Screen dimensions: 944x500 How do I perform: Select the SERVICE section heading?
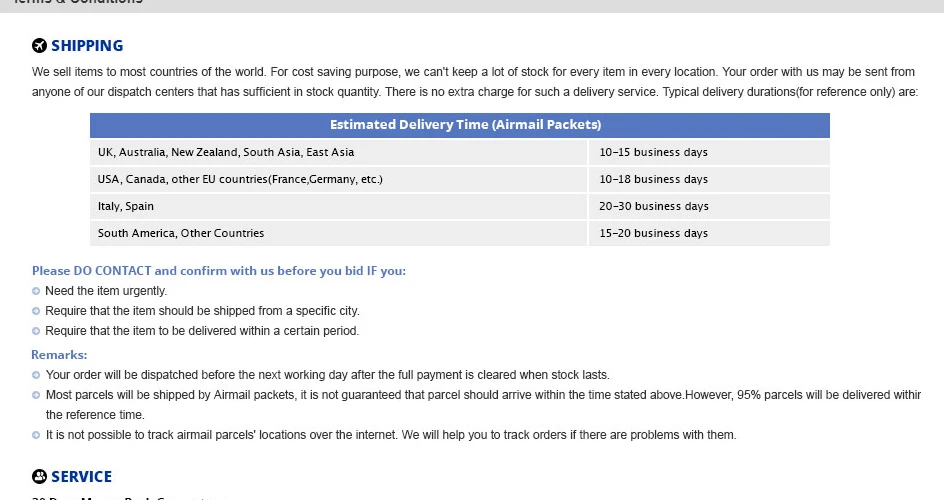pyautogui.click(x=81, y=477)
